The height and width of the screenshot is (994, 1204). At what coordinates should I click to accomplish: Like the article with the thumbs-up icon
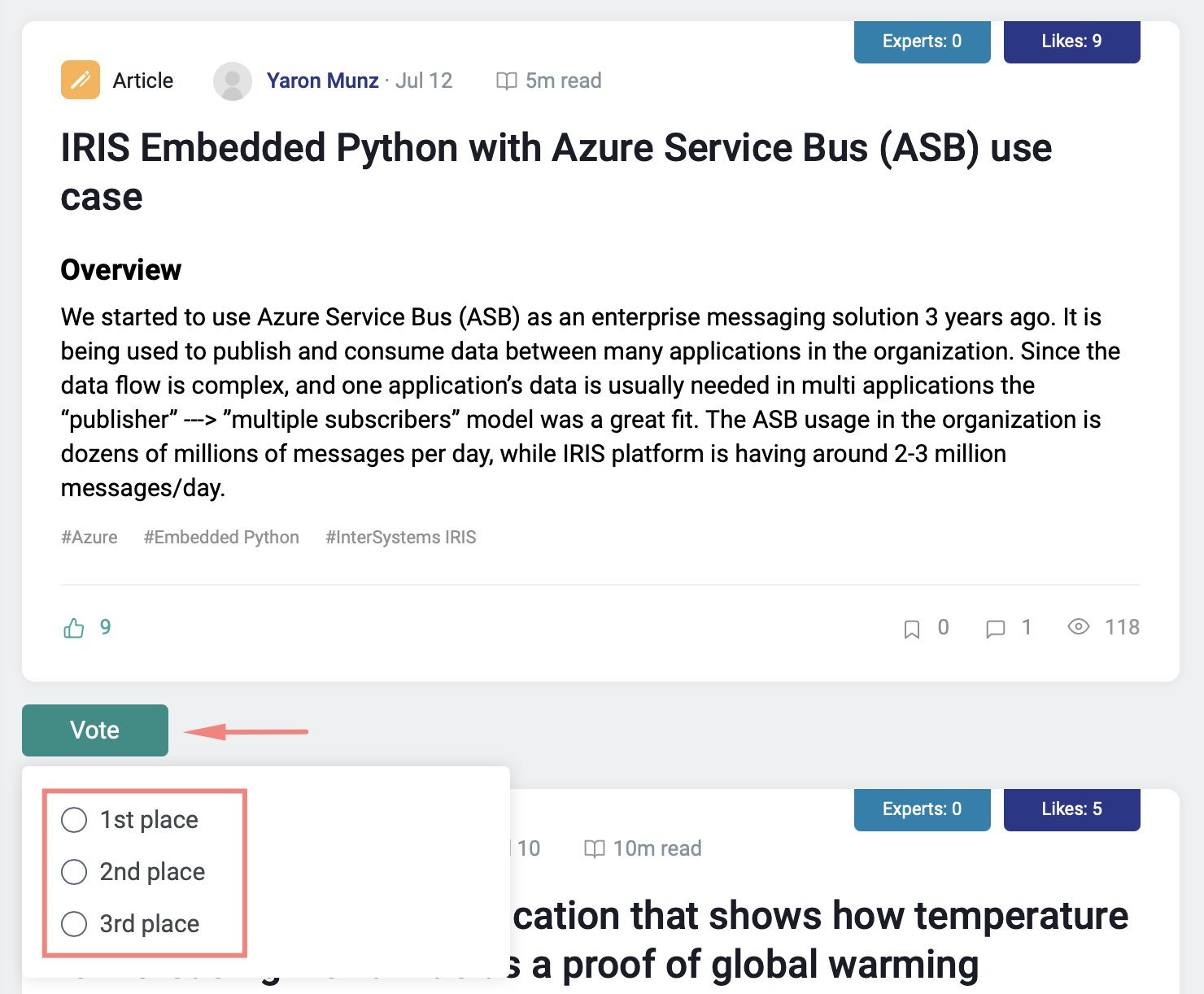(74, 627)
